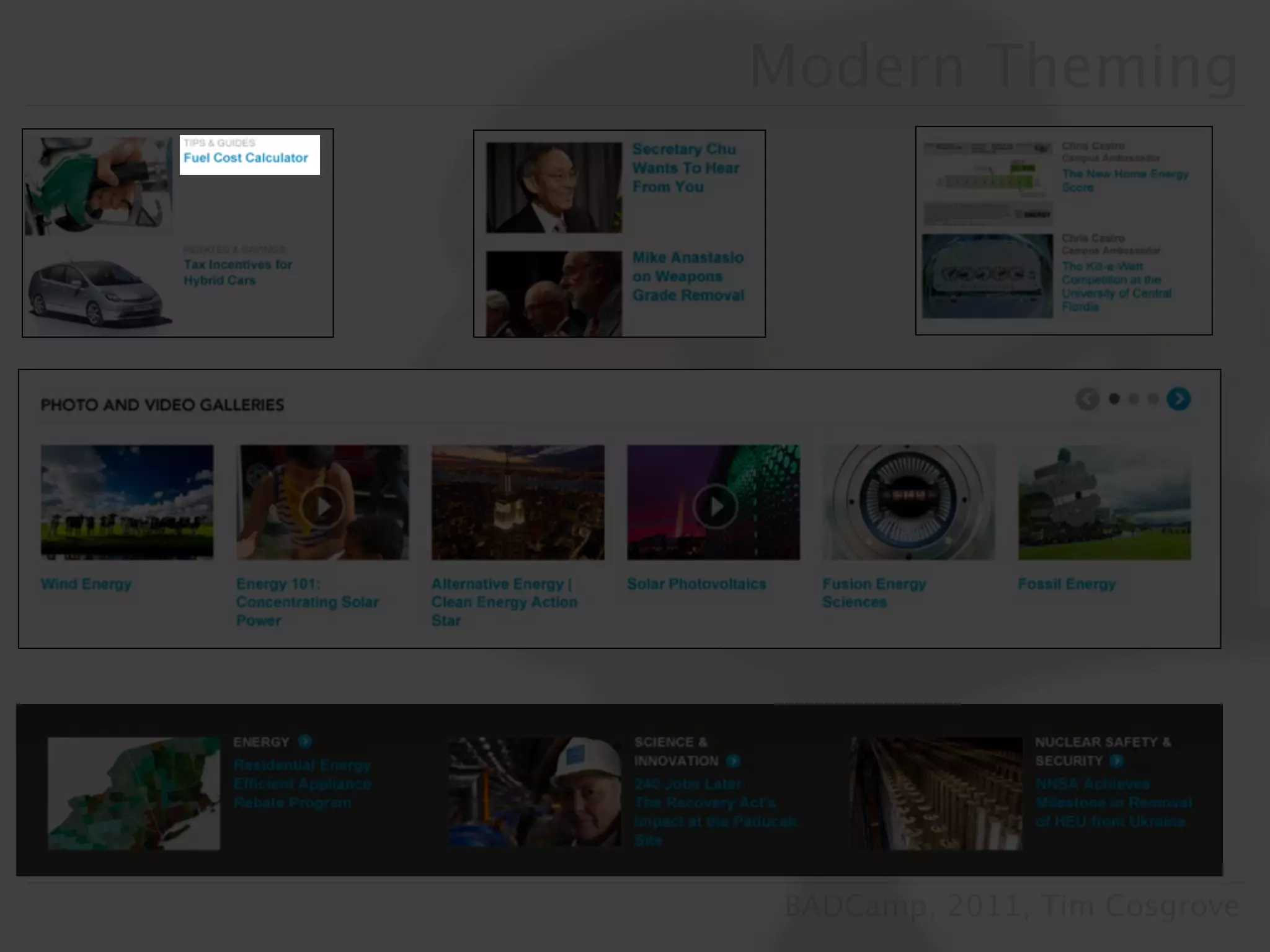
Task: Open Energy 101: Concentrating Solar Power link
Action: point(308,602)
